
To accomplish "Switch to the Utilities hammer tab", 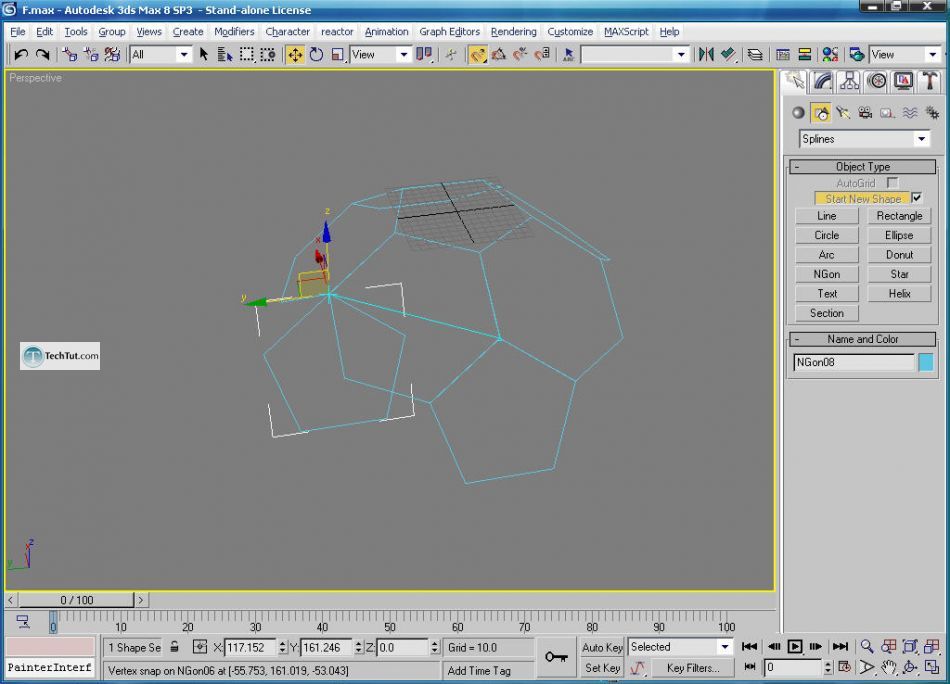I will [x=930, y=81].
